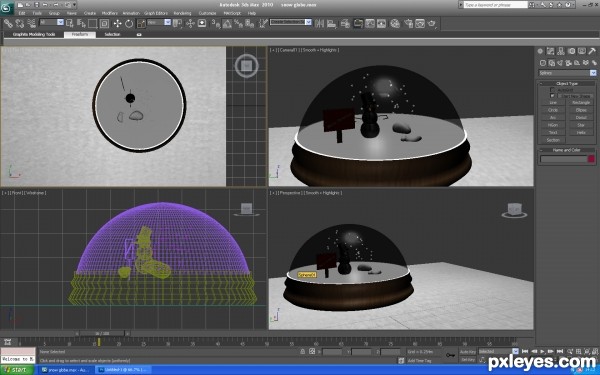Activate the Select and Move tool

click(117, 24)
